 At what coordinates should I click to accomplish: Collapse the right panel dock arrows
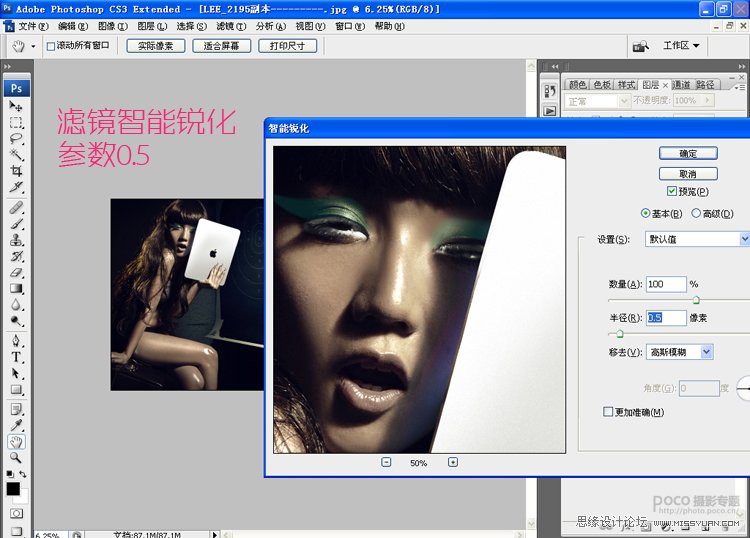(x=741, y=66)
